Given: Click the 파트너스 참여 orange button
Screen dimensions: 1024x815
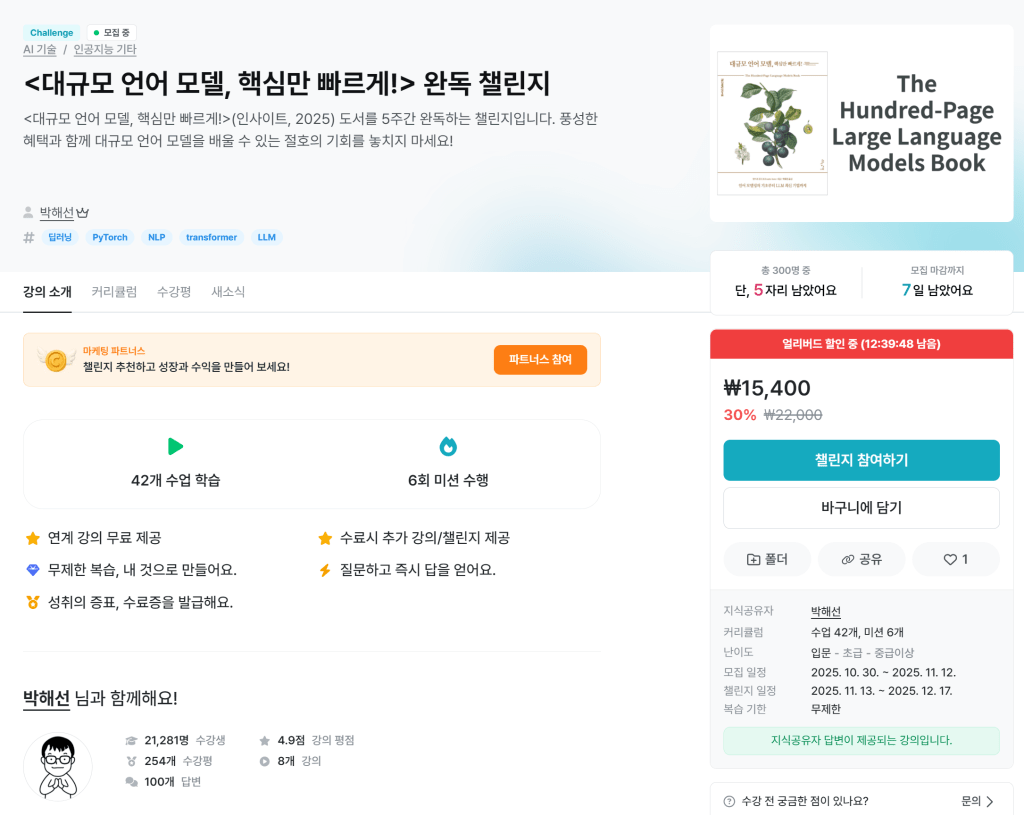Looking at the screenshot, I should [x=540, y=360].
